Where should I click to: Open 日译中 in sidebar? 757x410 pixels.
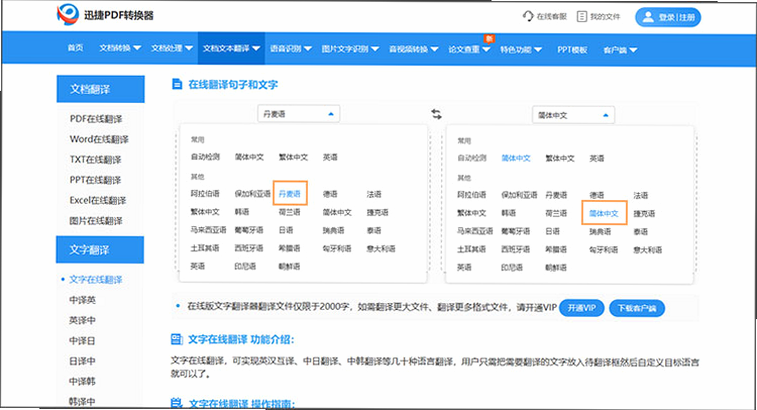point(83,361)
